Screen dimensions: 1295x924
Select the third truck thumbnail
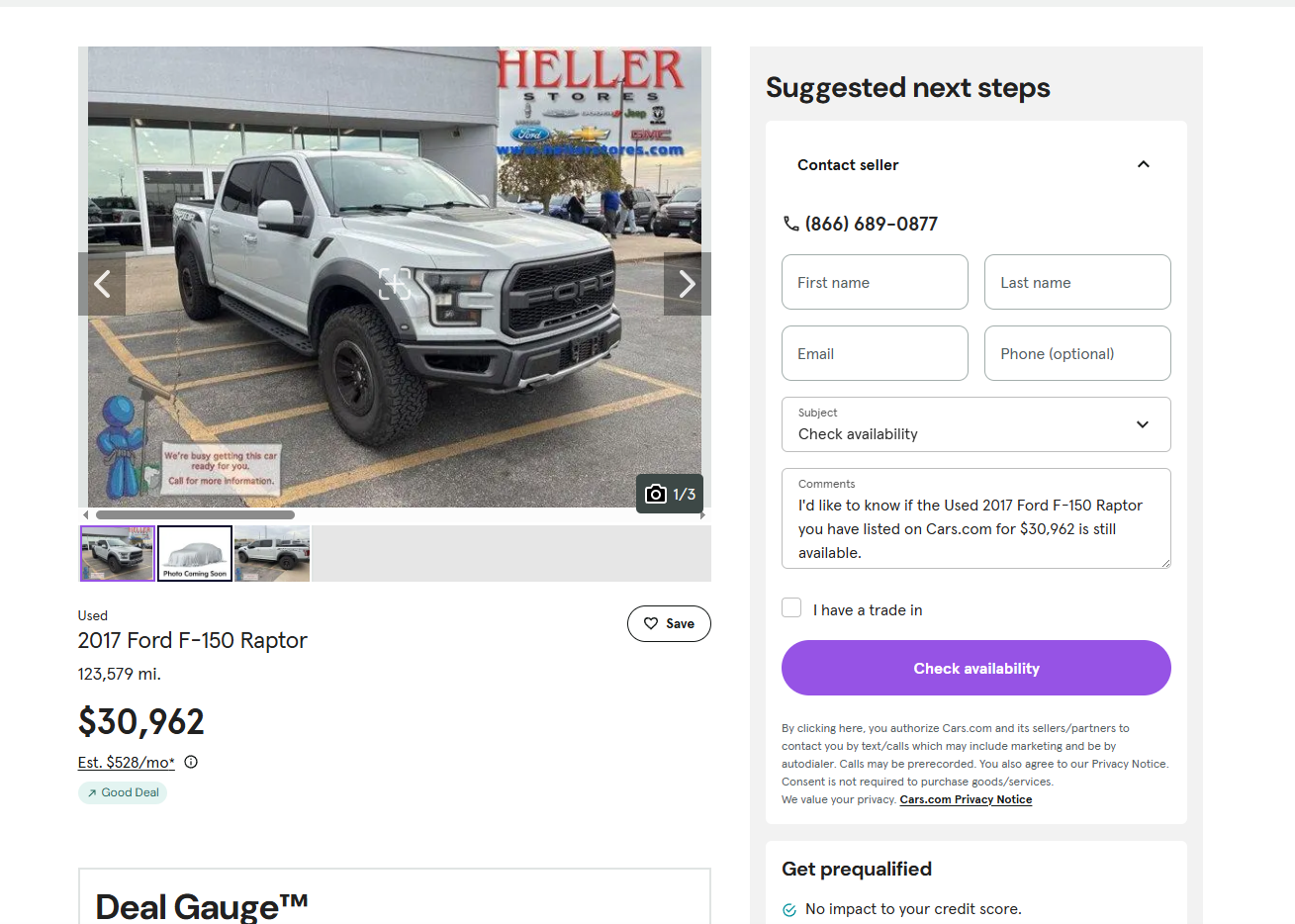click(272, 553)
